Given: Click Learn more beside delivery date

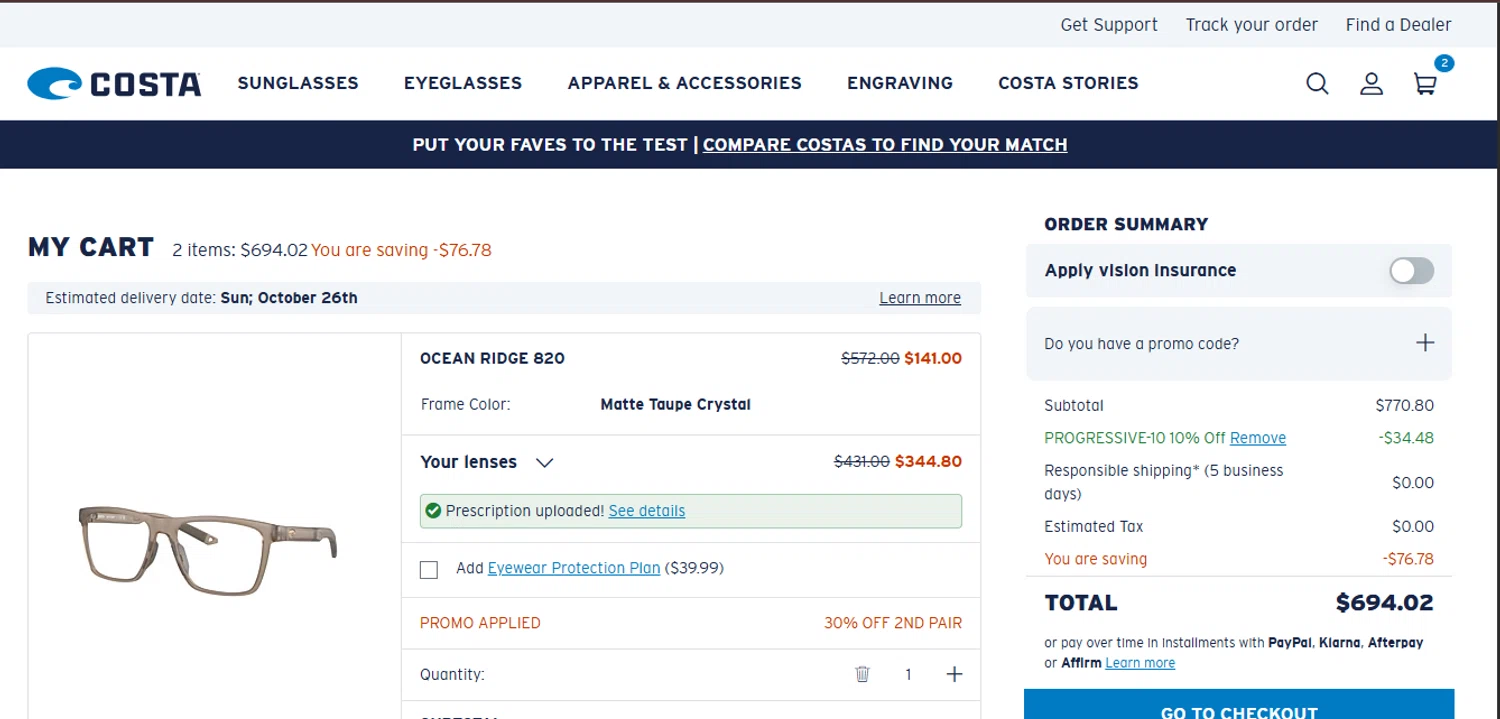Looking at the screenshot, I should click(x=920, y=298).
